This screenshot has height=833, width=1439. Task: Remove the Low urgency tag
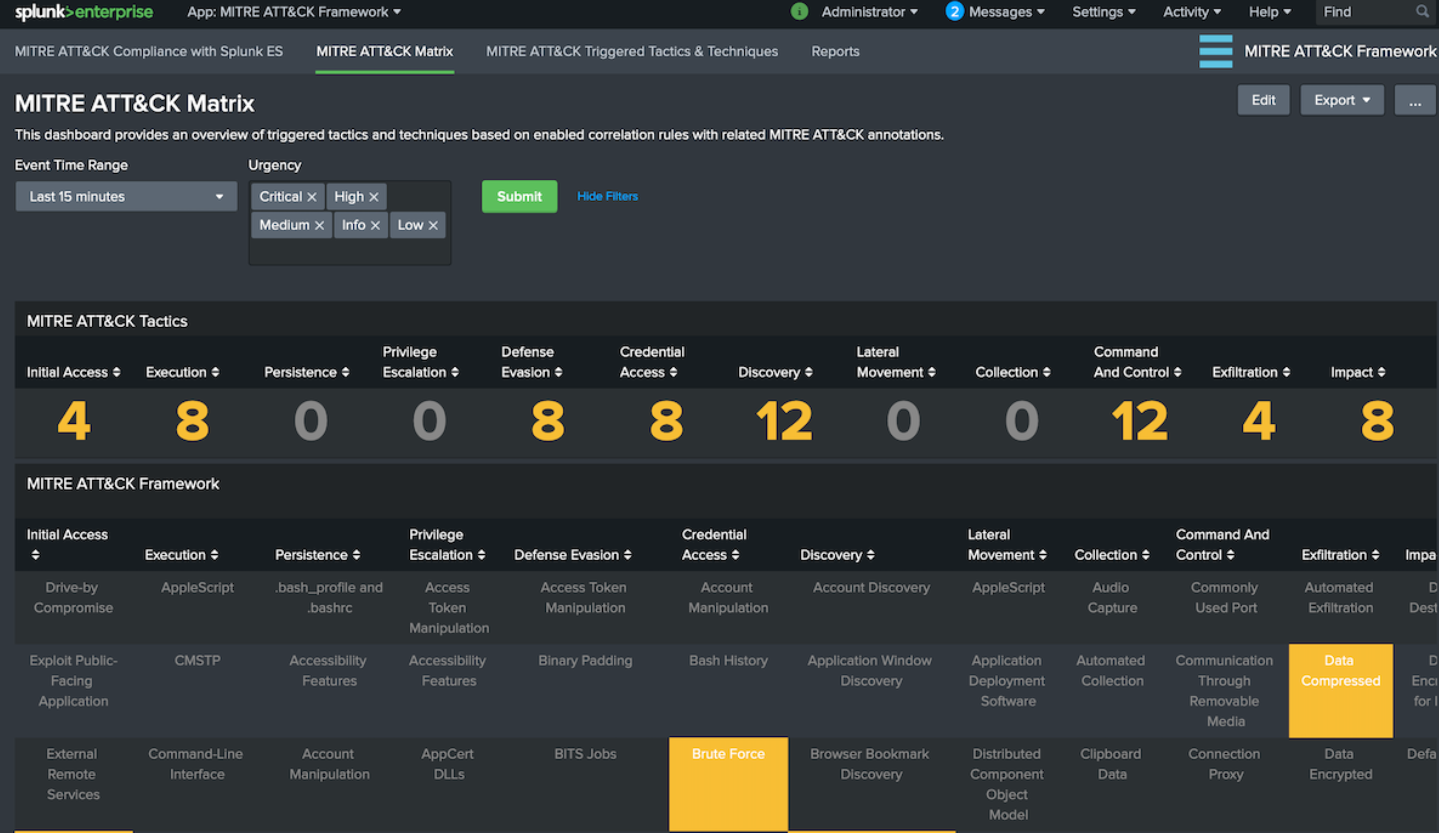pos(433,225)
